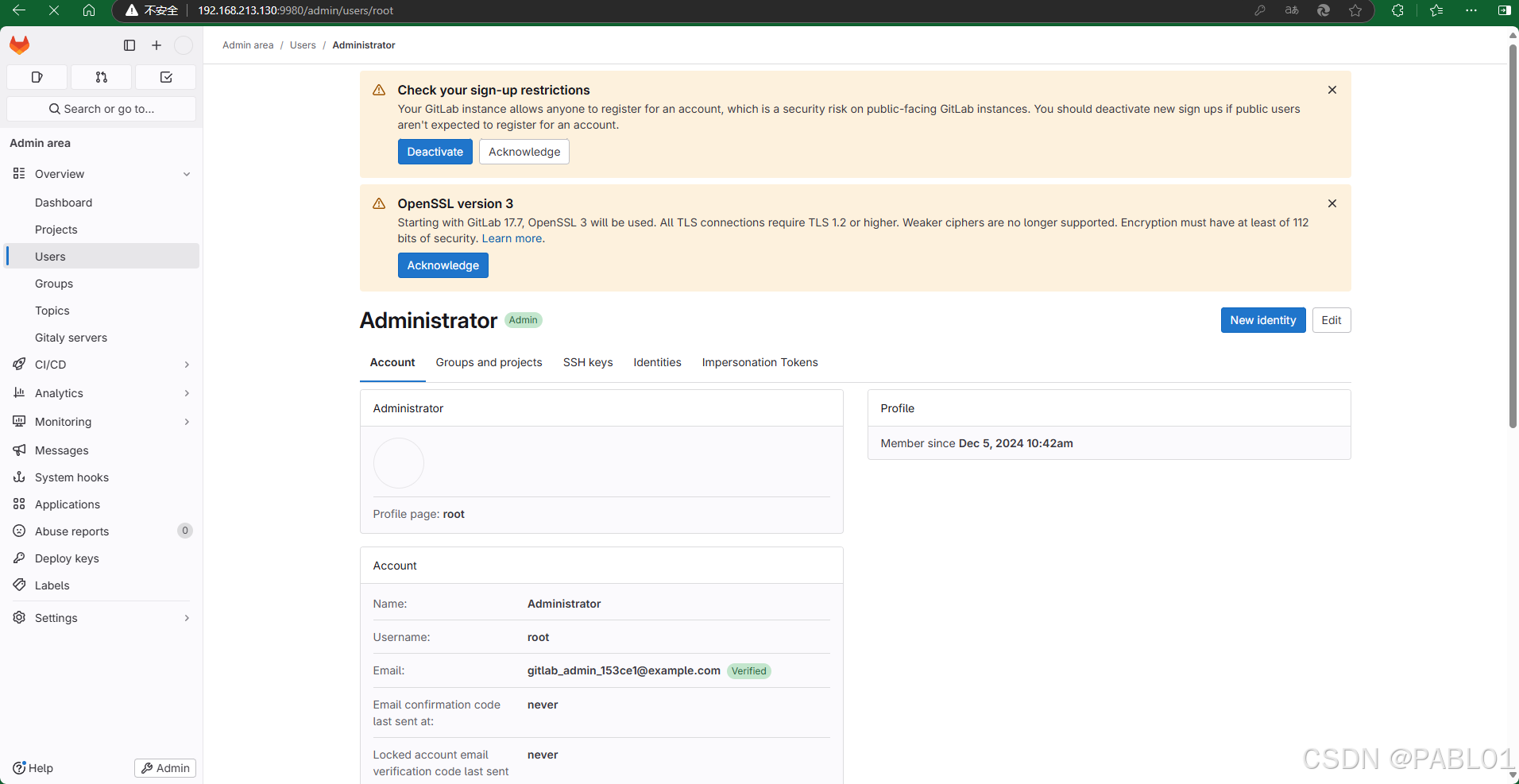Image resolution: width=1519 pixels, height=784 pixels.
Task: Click the GitLab fox logo
Action: tap(20, 45)
